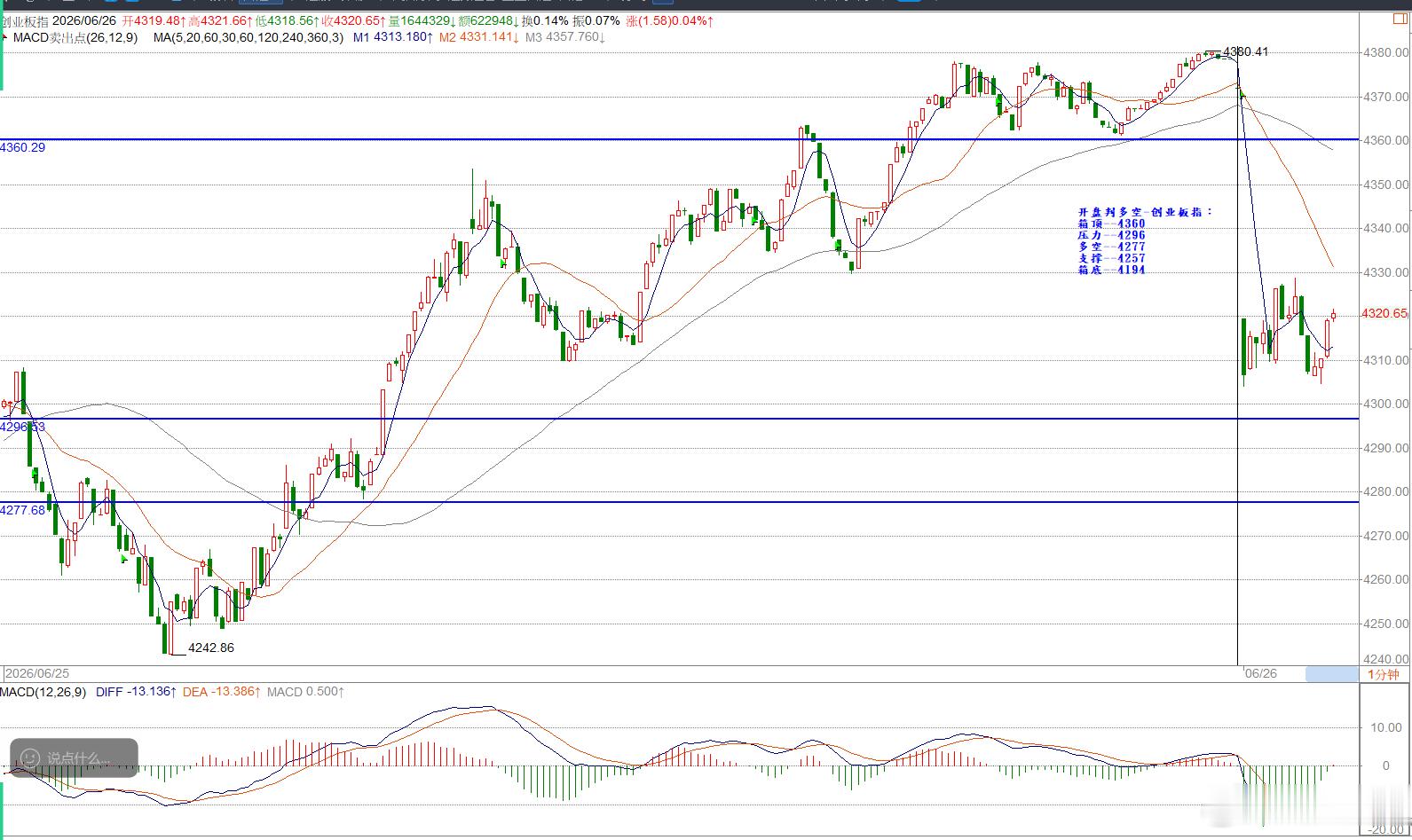Click the MACD 0.500 value
The height and width of the screenshot is (840, 1412).
305,692
